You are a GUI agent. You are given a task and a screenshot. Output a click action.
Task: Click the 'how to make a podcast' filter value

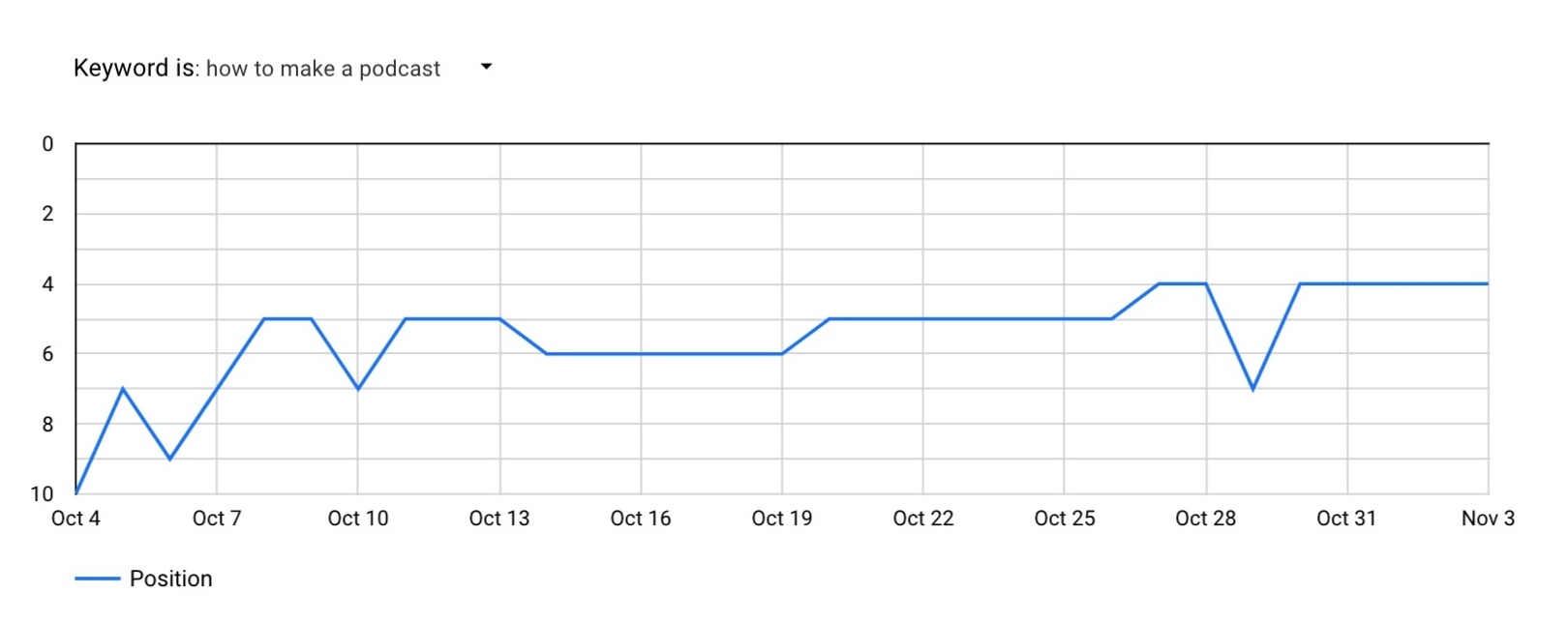(323, 69)
